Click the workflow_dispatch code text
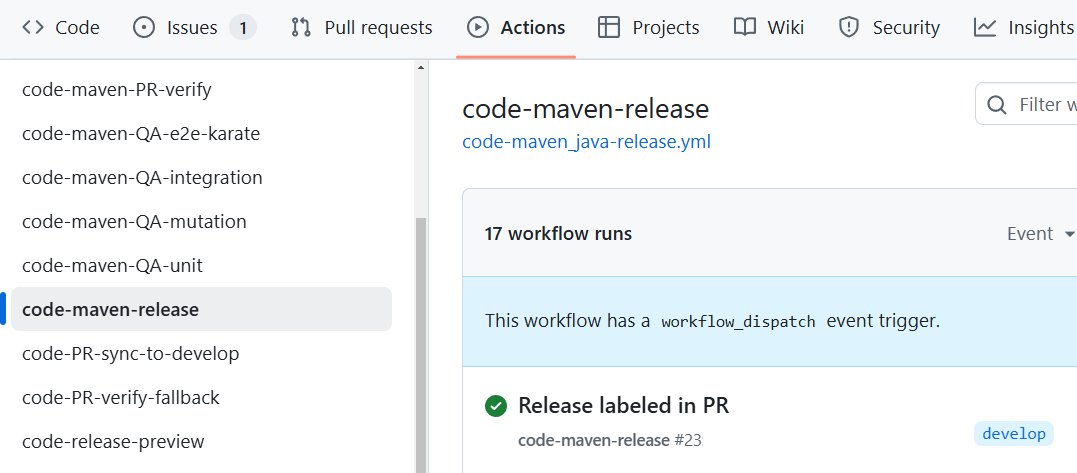 tap(738, 321)
